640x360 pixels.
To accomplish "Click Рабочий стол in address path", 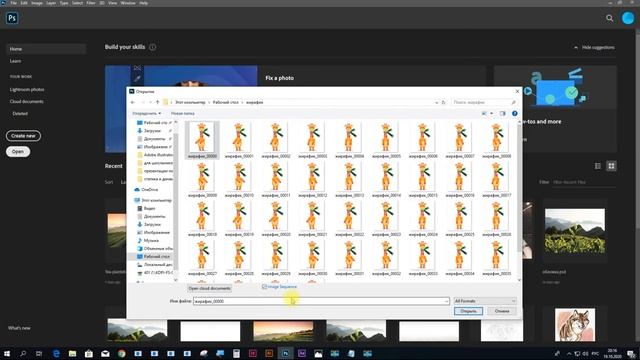I will 225,102.
